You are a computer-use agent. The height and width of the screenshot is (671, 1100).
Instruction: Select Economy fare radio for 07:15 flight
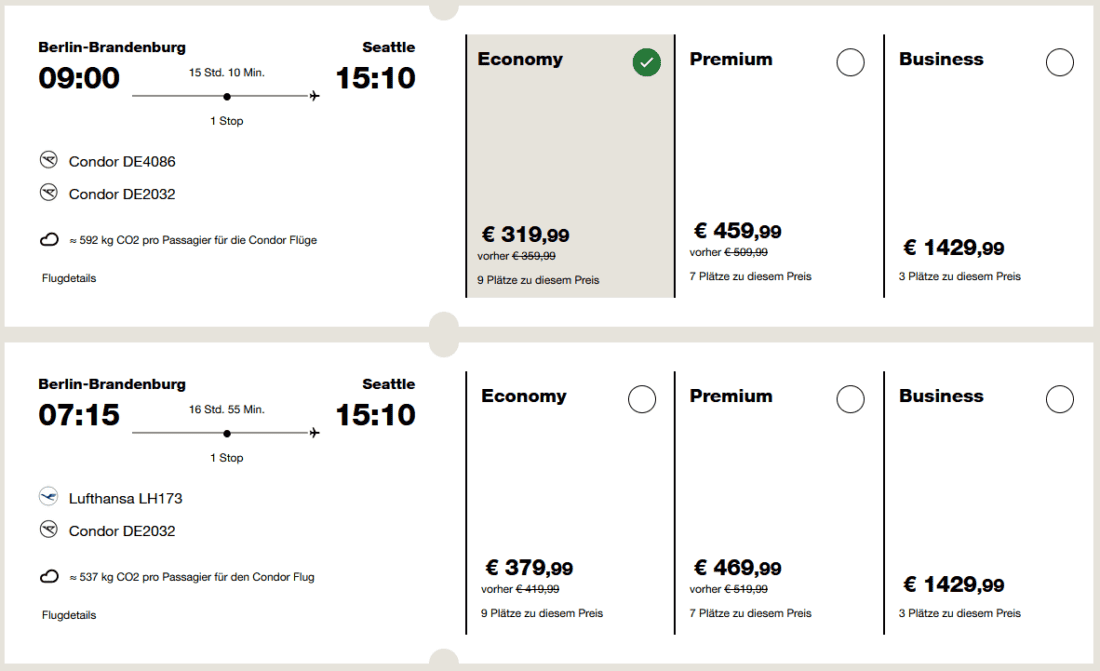642,400
